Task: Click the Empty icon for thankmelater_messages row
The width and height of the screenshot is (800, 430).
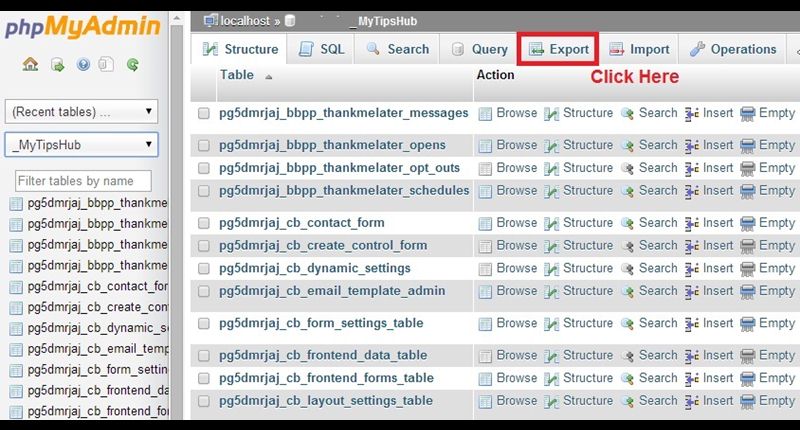Action: (747, 114)
